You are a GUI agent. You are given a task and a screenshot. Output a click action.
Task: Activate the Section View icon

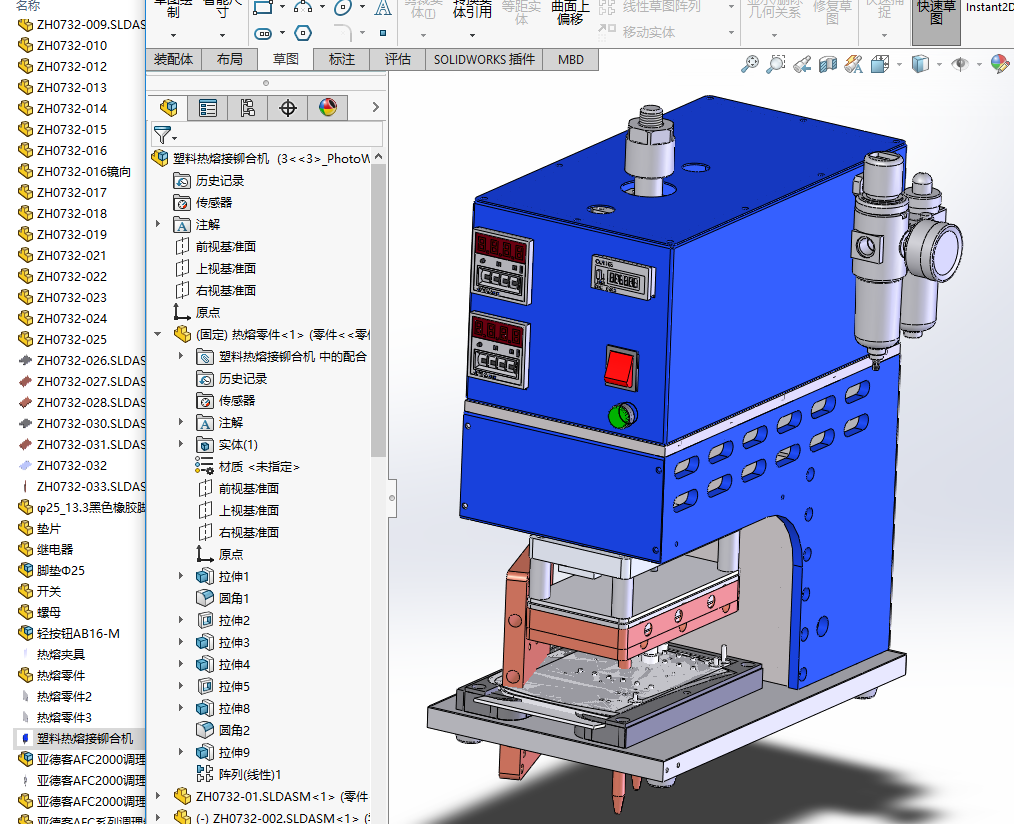[x=827, y=65]
